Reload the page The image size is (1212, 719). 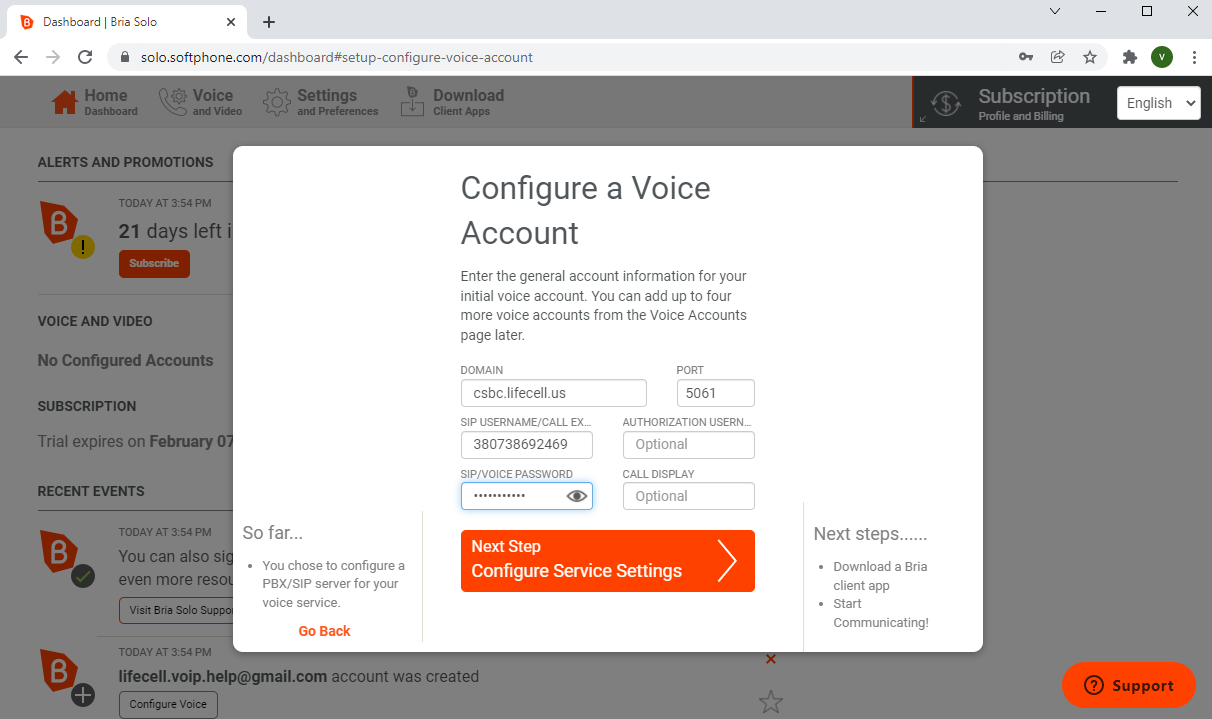(x=85, y=57)
